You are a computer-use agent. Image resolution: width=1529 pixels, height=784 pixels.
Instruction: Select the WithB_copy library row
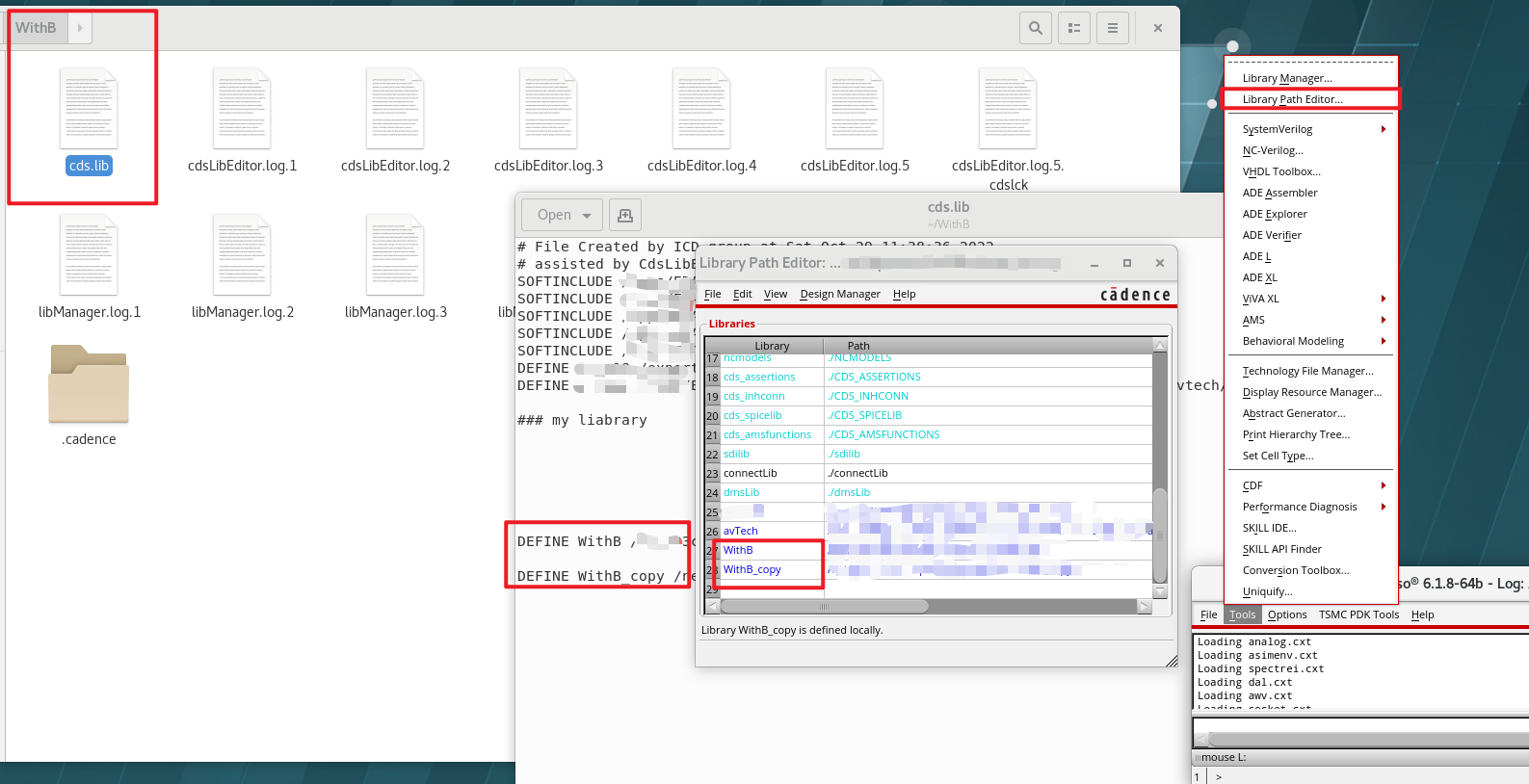(929, 569)
